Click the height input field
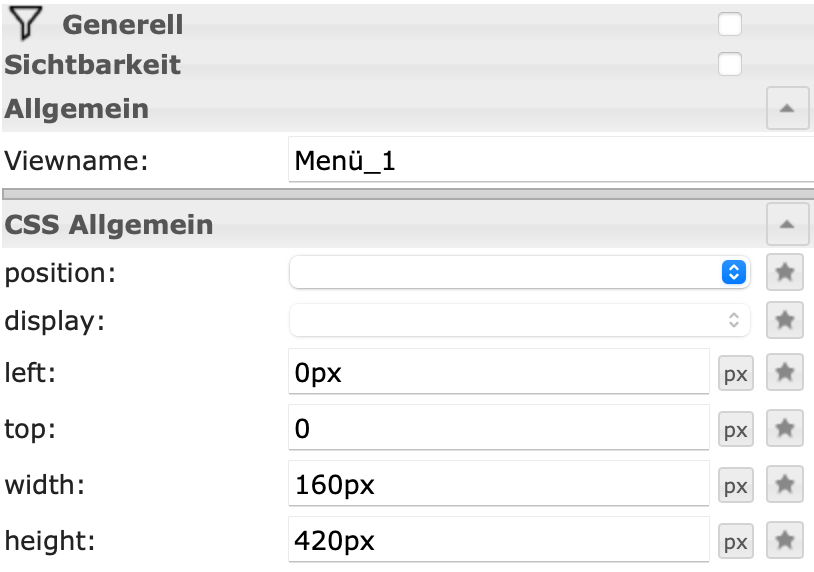814x572 pixels. coord(498,542)
